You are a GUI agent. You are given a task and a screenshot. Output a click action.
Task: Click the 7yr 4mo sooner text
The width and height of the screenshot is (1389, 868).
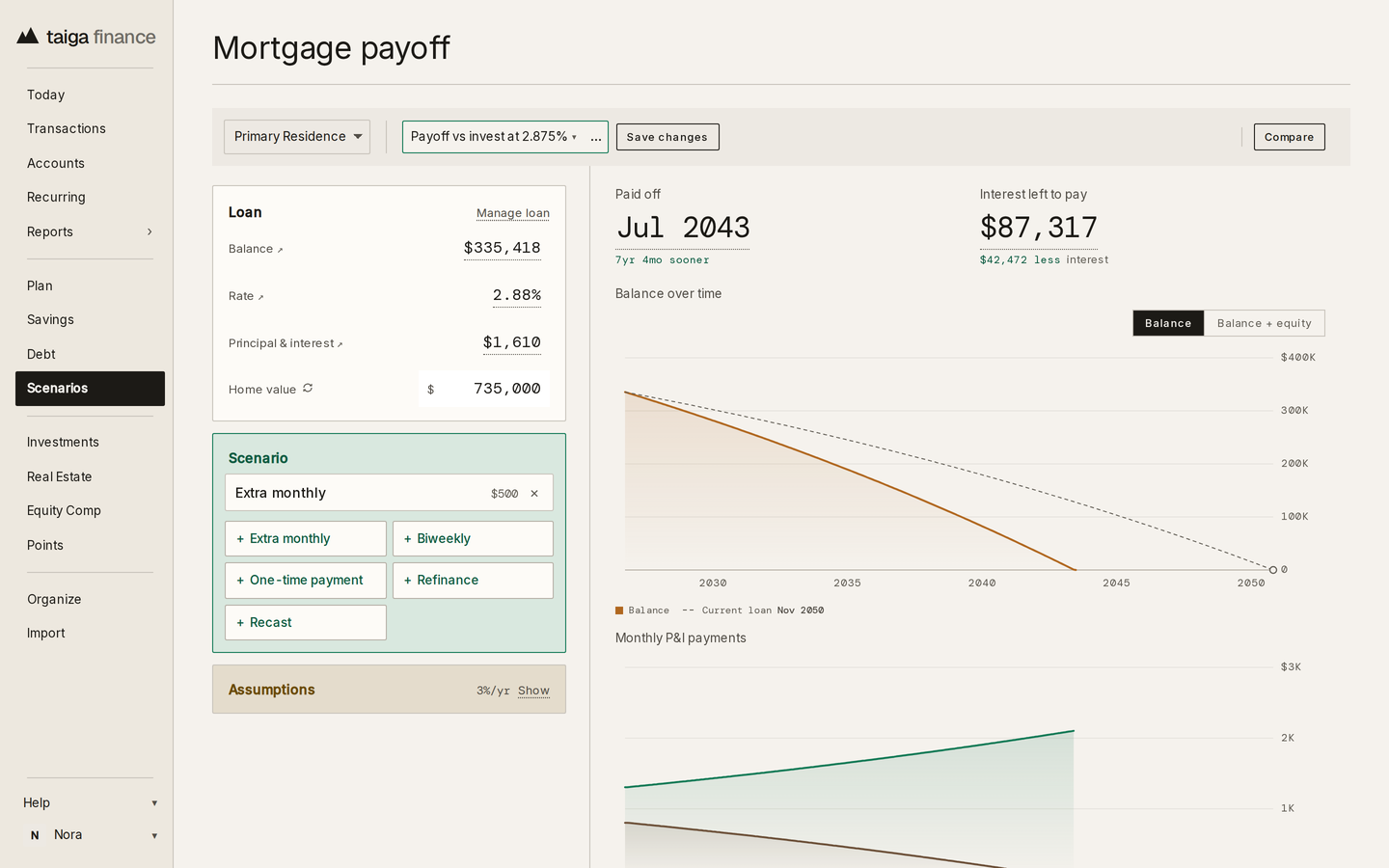coord(663,260)
